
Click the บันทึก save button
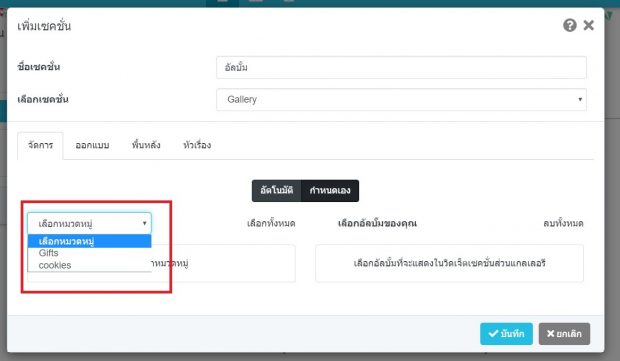(506, 334)
